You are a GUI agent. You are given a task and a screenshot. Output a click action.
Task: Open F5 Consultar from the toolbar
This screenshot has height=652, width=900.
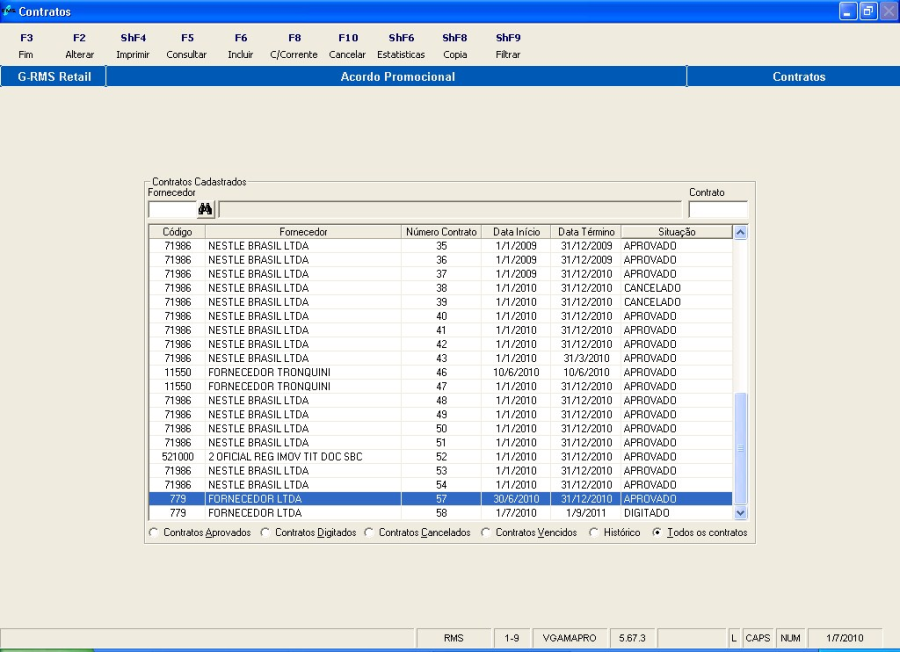(x=187, y=46)
